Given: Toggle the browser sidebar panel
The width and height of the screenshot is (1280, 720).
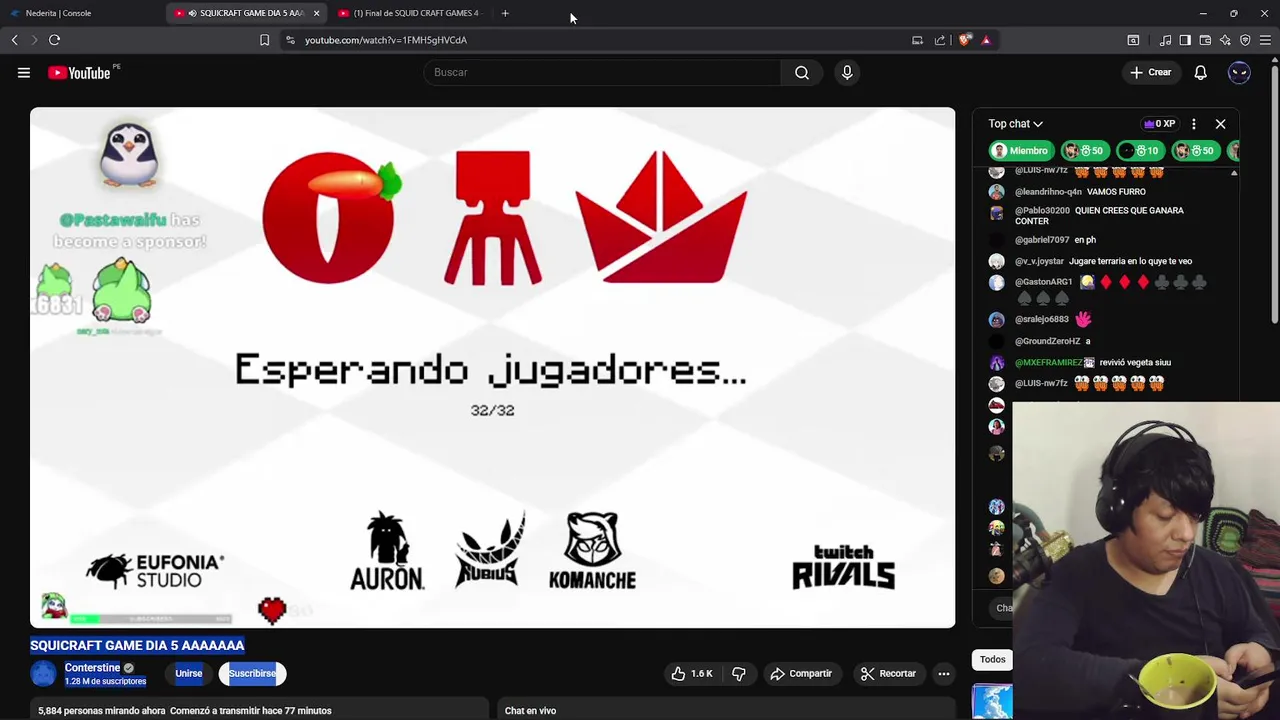Looking at the screenshot, I should point(1185,40).
